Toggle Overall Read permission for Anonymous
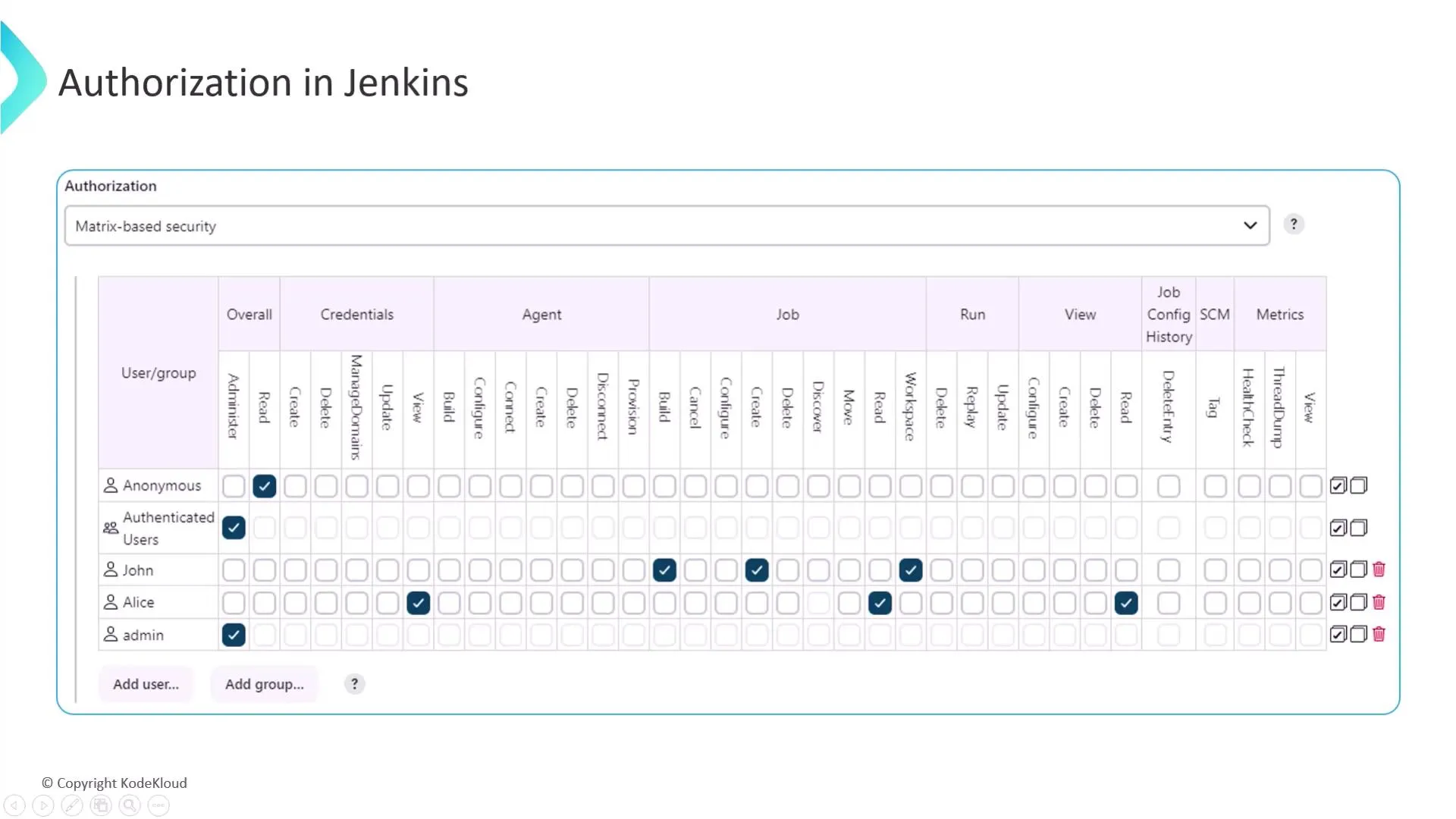The height and width of the screenshot is (819, 1456). [264, 485]
